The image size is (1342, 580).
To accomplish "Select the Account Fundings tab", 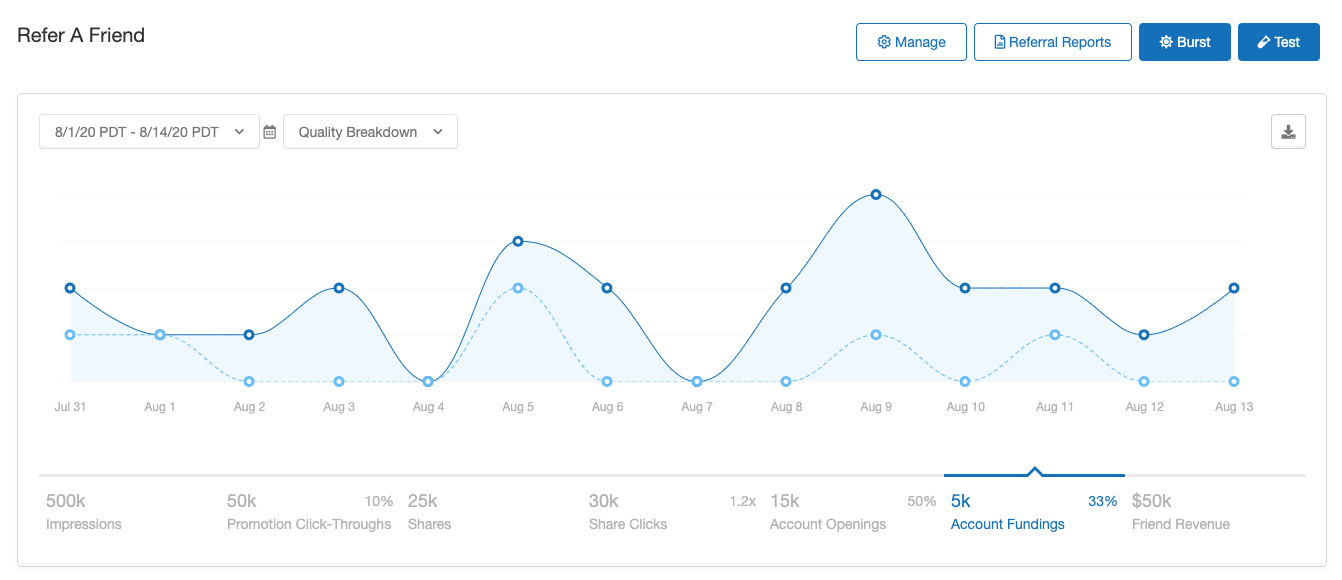I will (x=1008, y=511).
